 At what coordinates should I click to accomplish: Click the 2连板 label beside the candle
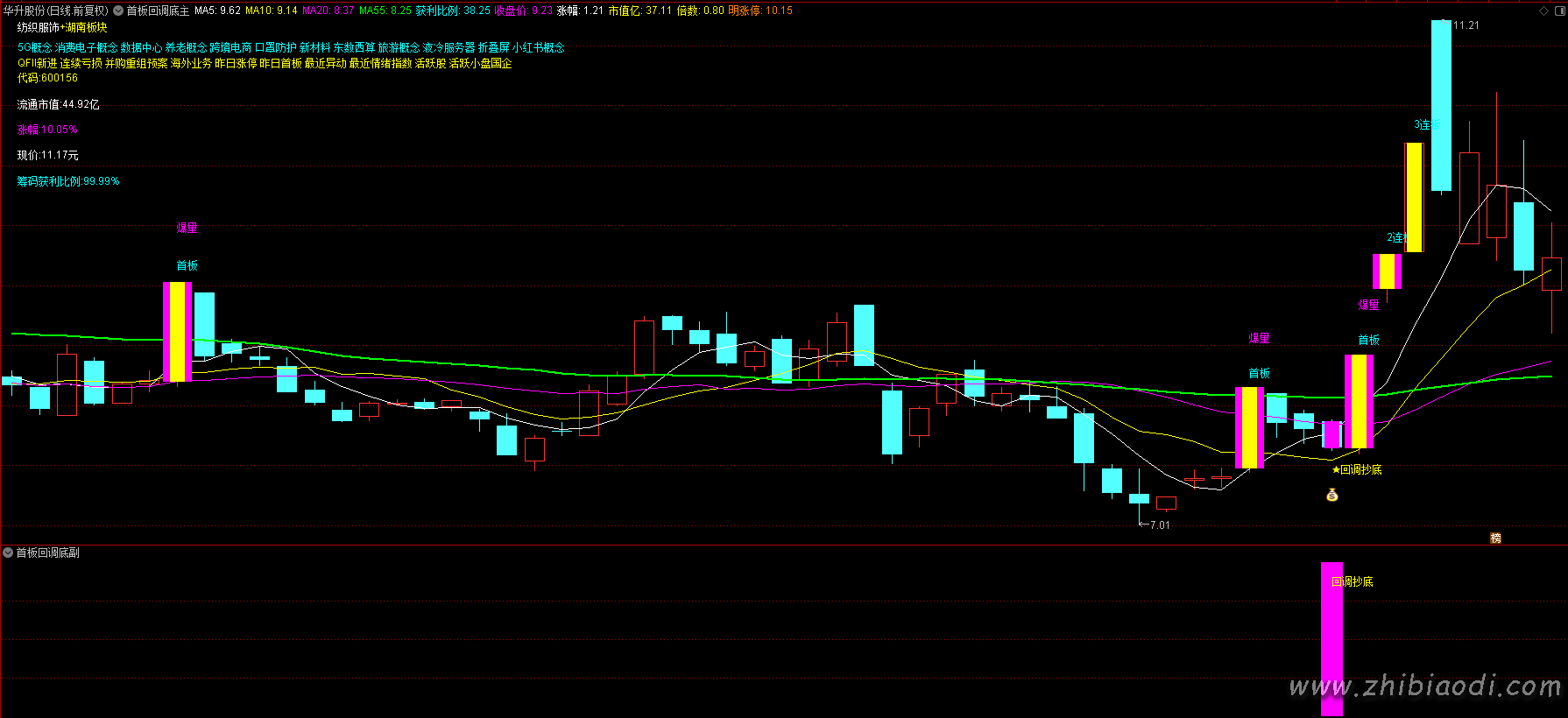pos(1395,238)
